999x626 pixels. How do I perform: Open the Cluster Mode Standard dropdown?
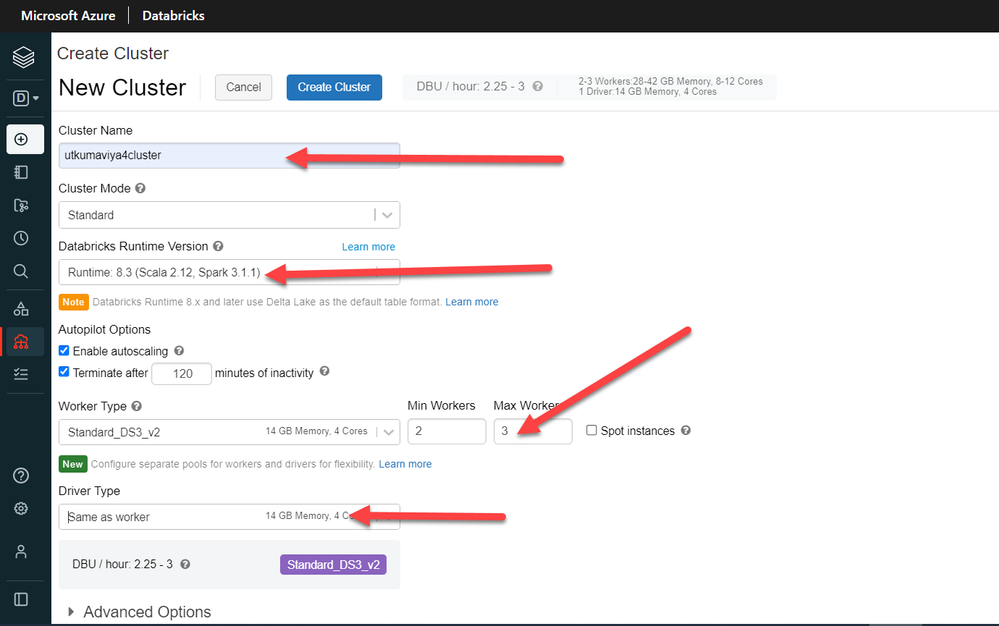point(229,215)
